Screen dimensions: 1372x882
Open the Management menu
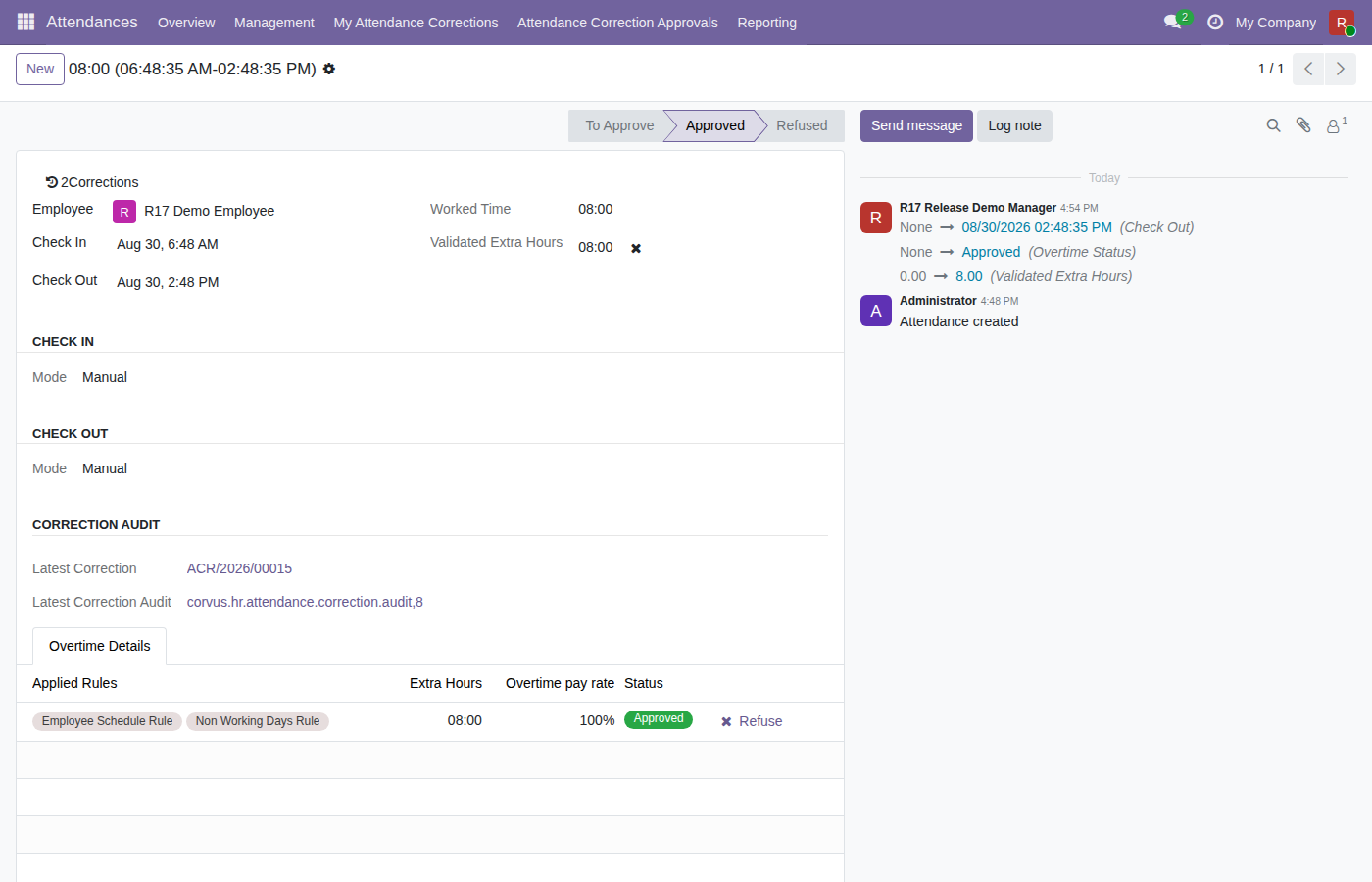coord(274,23)
